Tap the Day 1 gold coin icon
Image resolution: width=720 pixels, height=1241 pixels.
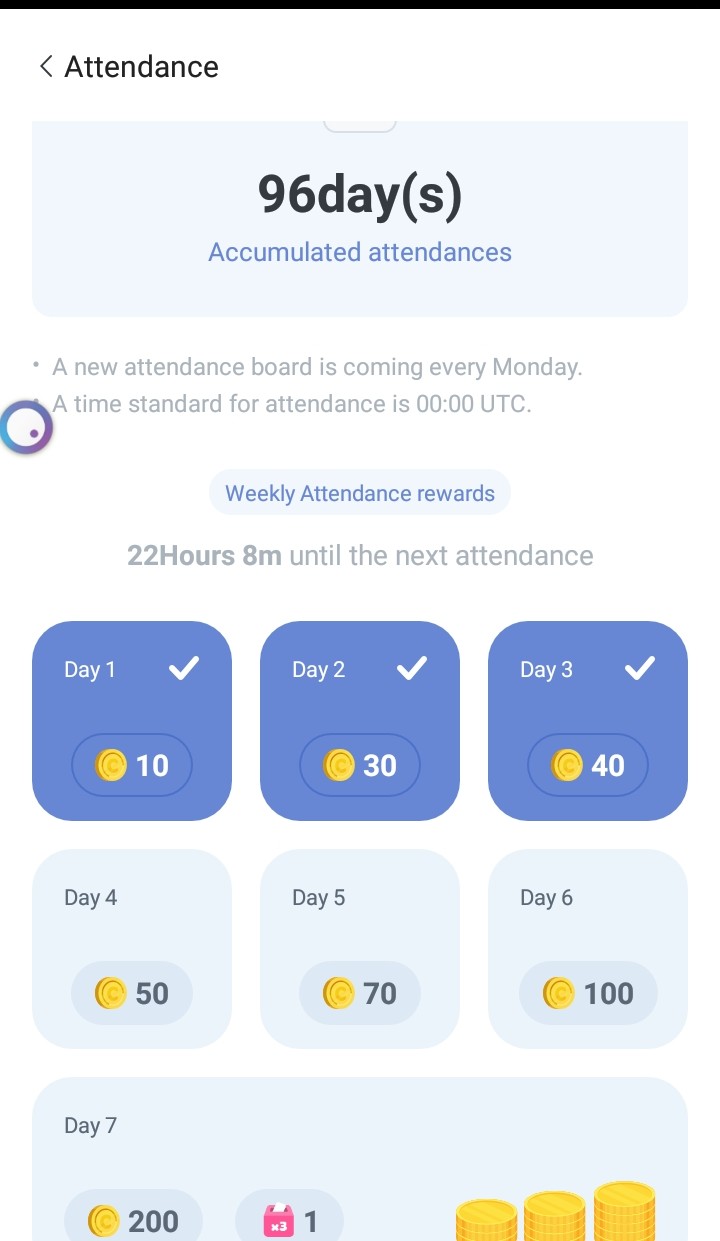coord(110,766)
